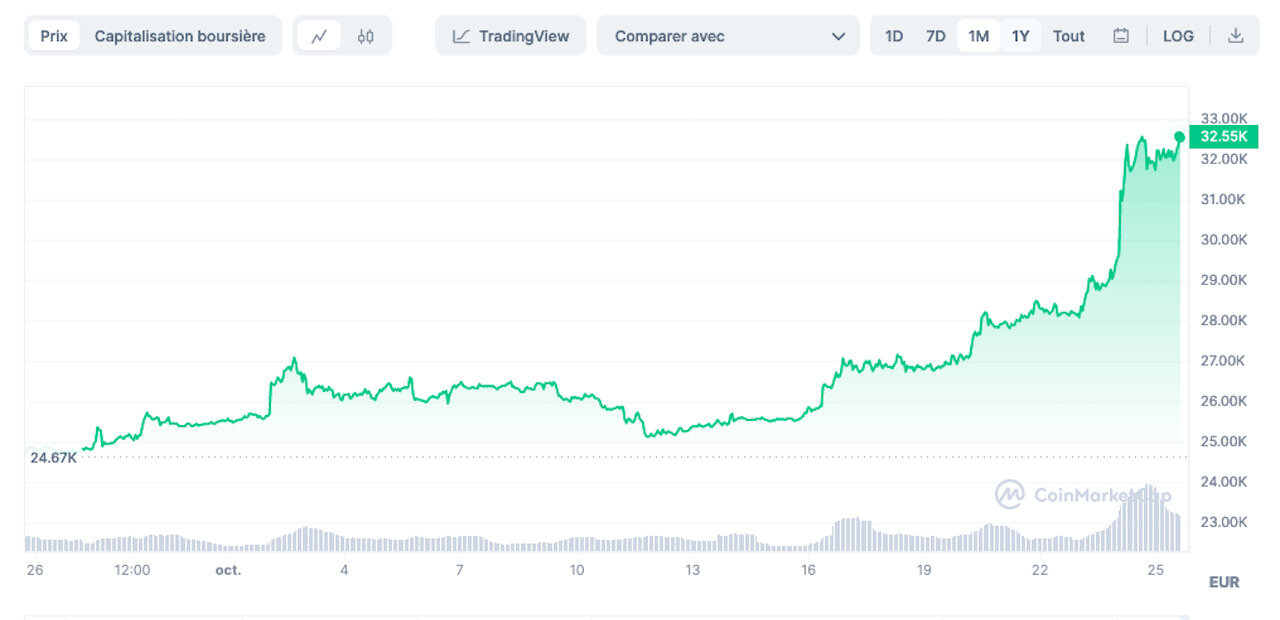Image resolution: width=1280 pixels, height=620 pixels.
Task: Click the green current price dot
Action: (x=1180, y=137)
